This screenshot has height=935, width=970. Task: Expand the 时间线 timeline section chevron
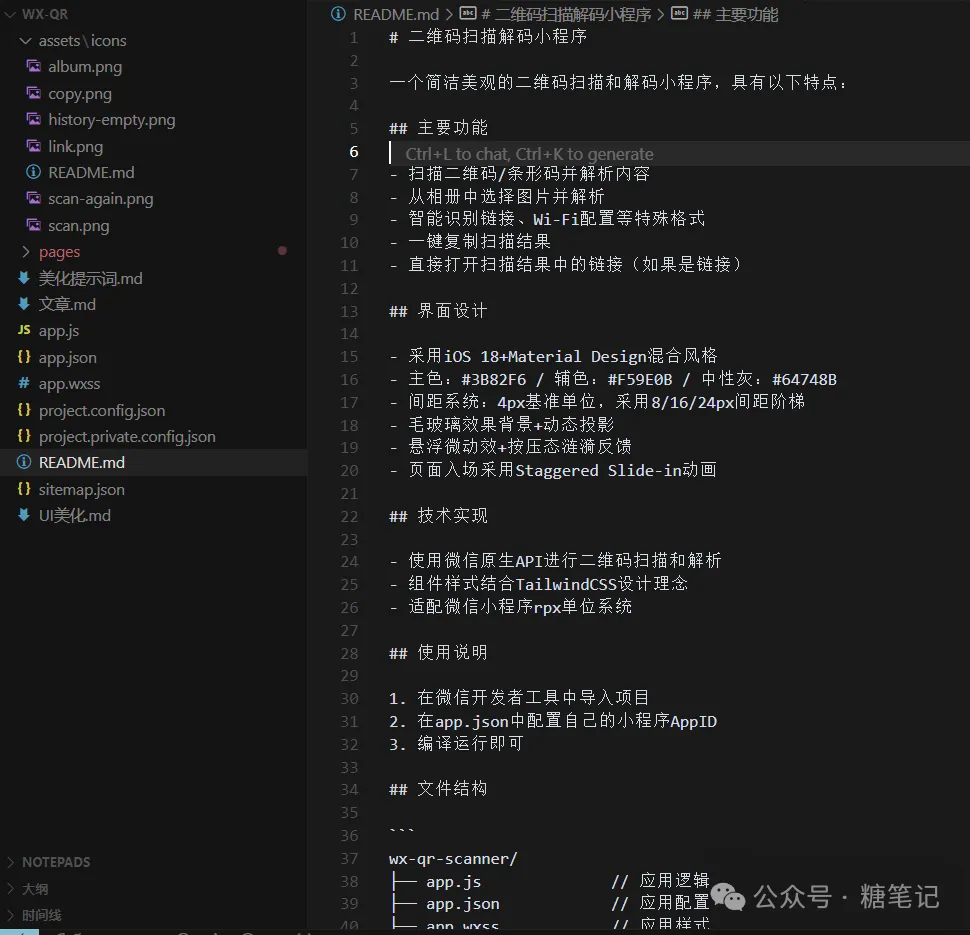pos(10,915)
